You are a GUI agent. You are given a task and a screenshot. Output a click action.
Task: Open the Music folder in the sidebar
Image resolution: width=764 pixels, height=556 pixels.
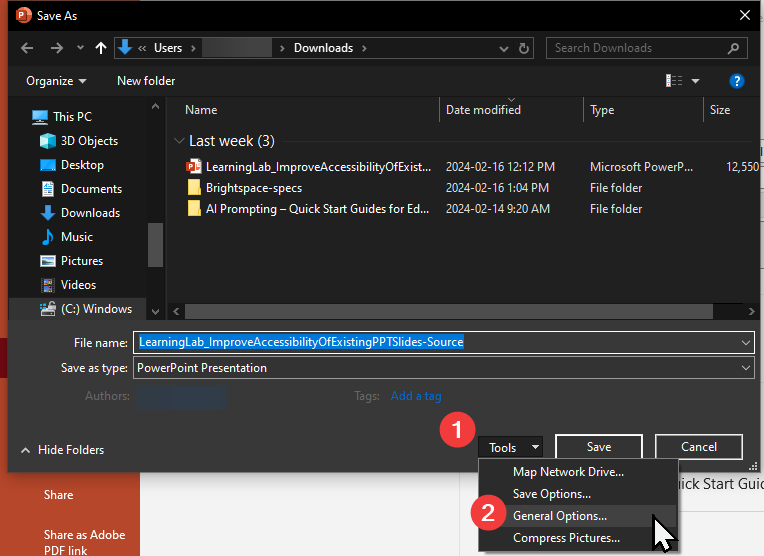click(x=76, y=237)
